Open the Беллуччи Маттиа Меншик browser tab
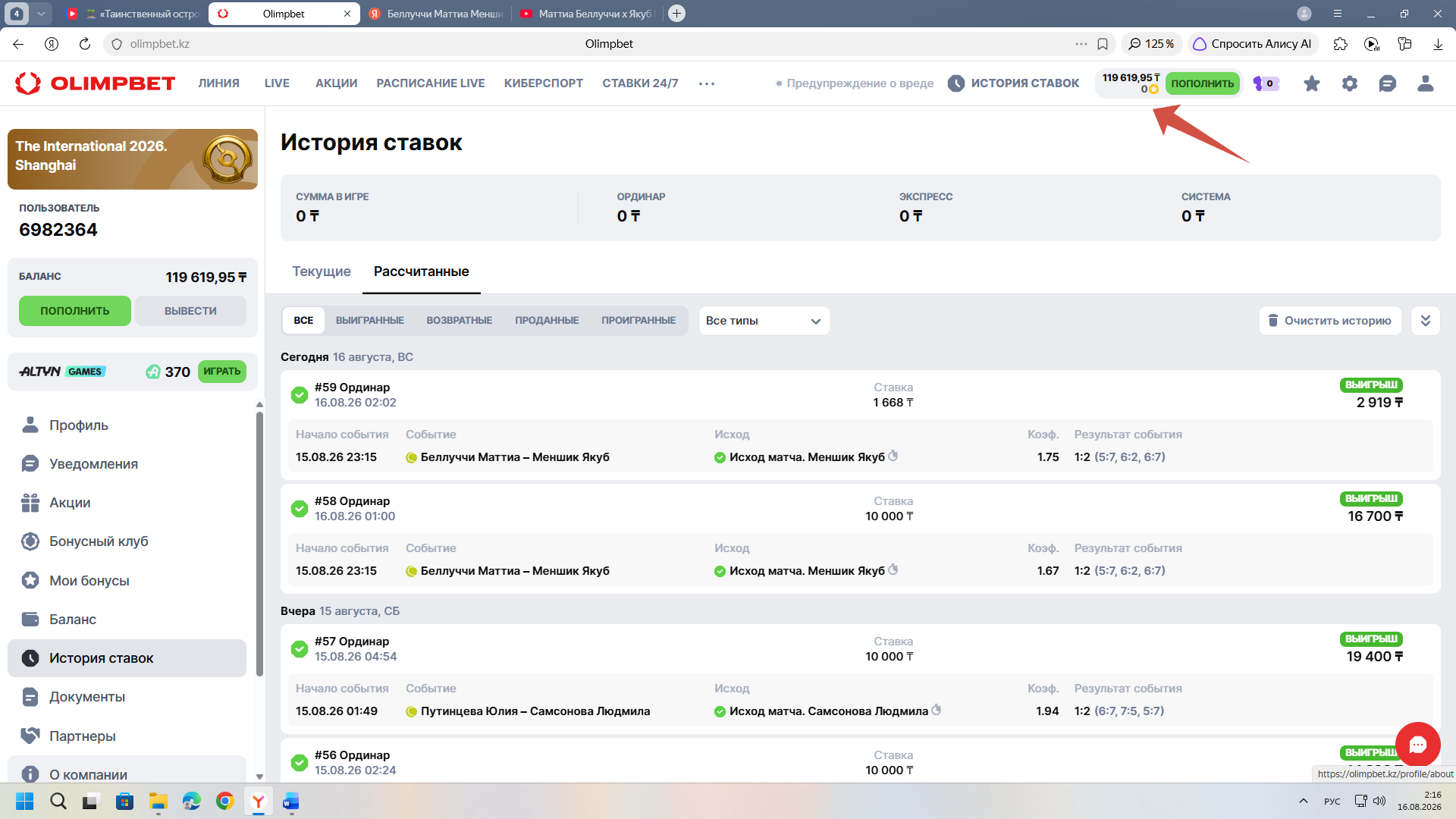Viewport: 1456px width, 819px height. click(436, 14)
